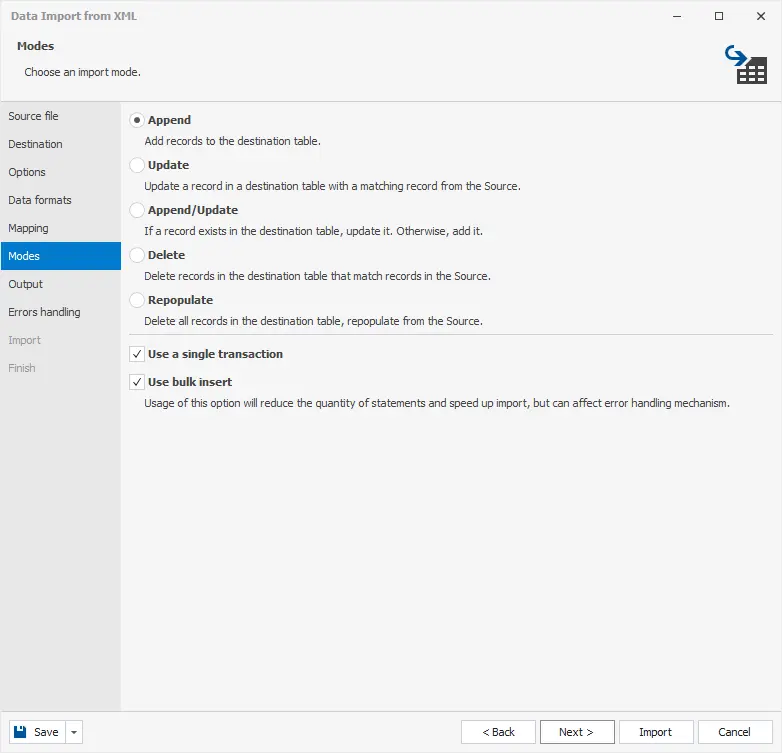Open the Output page
Viewport: 782px width, 753px height.
pos(26,284)
